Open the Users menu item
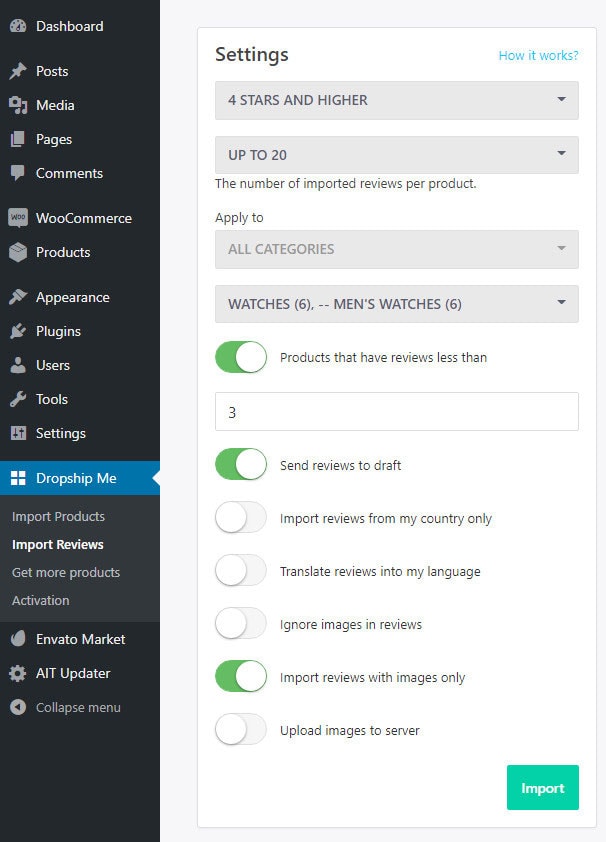The height and width of the screenshot is (842, 606). (x=80, y=365)
